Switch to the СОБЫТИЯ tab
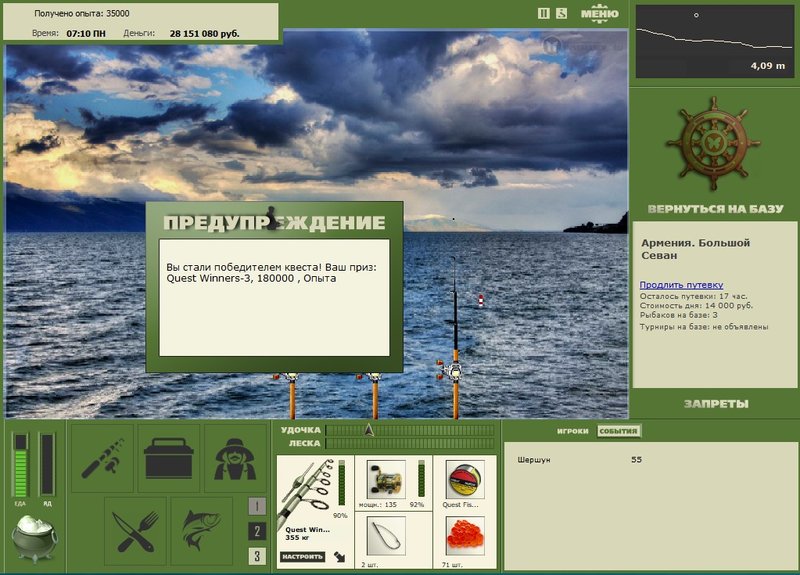Viewport: 800px width, 575px height. point(618,431)
